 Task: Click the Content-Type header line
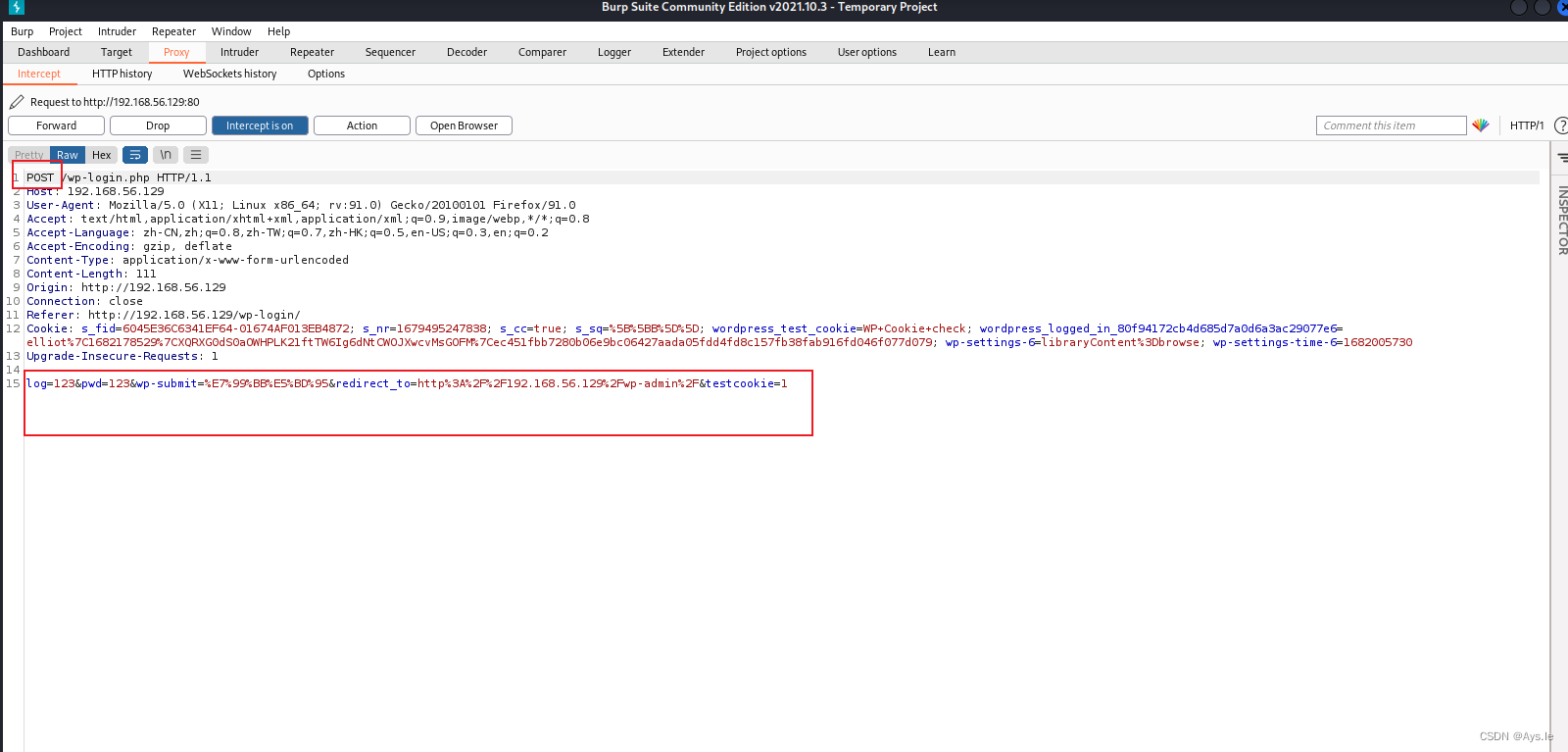[187, 260]
